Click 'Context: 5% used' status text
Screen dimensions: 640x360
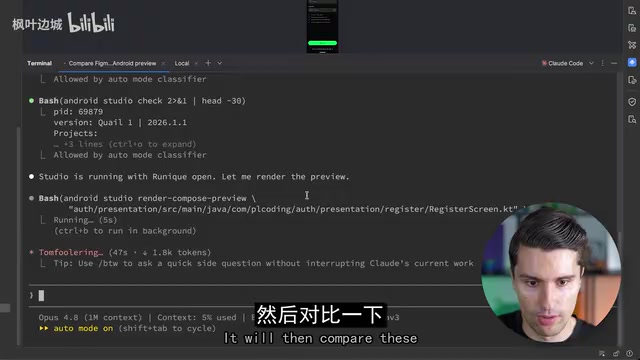[197, 318]
